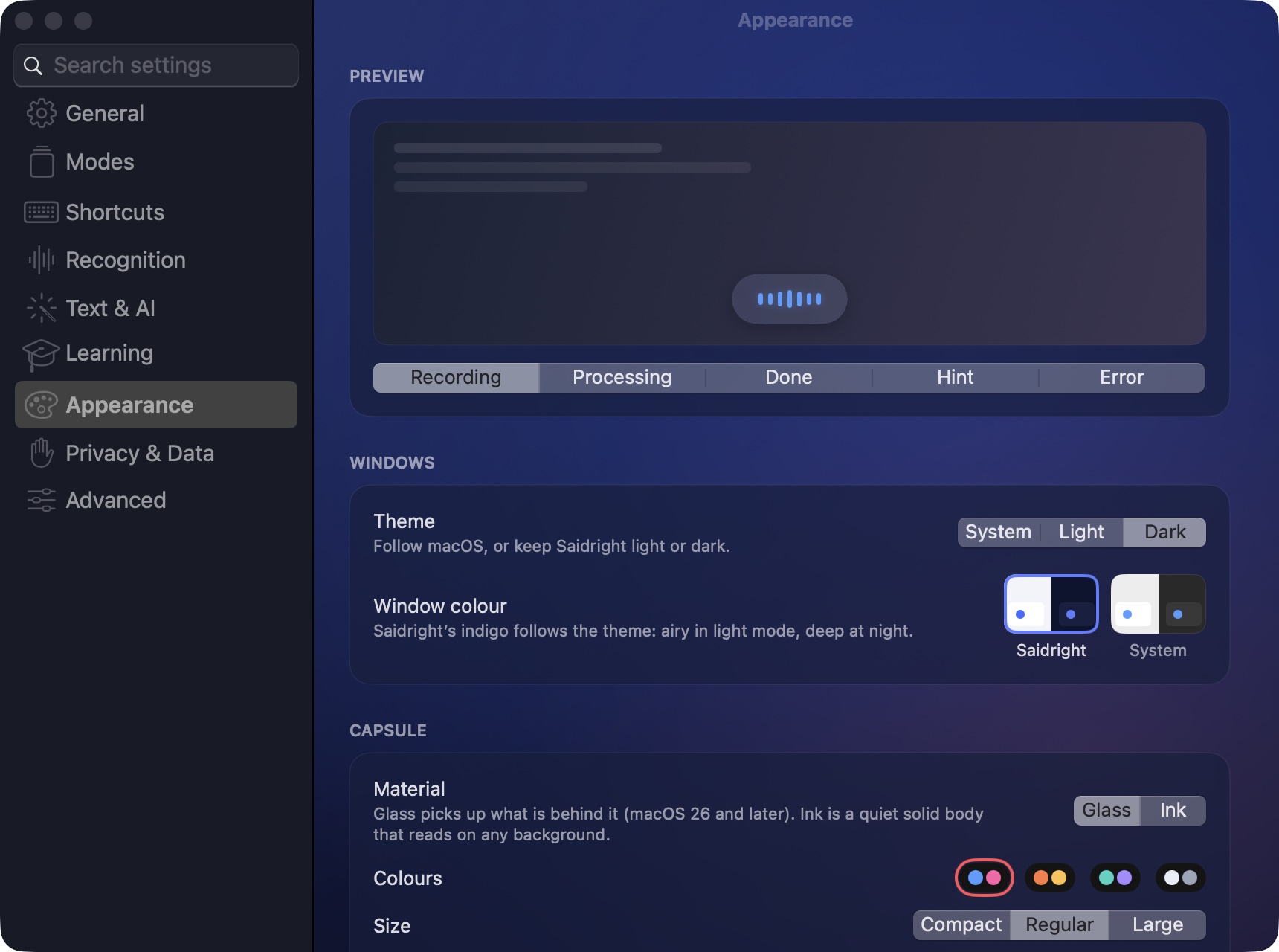Show the Processing preview state
Image resolution: width=1279 pixels, height=952 pixels.
622,377
